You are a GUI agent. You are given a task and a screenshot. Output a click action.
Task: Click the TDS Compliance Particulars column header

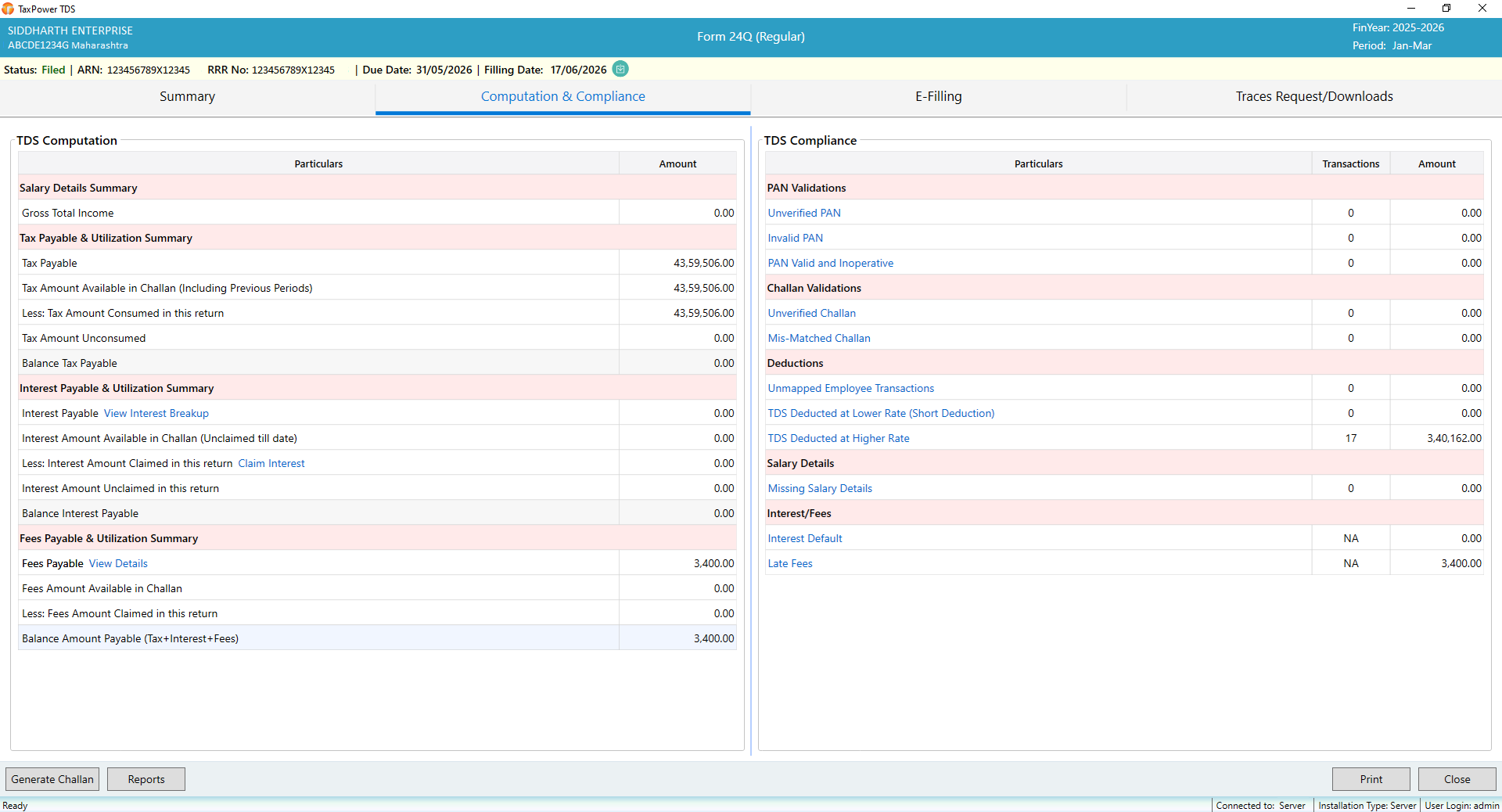pyautogui.click(x=1038, y=163)
